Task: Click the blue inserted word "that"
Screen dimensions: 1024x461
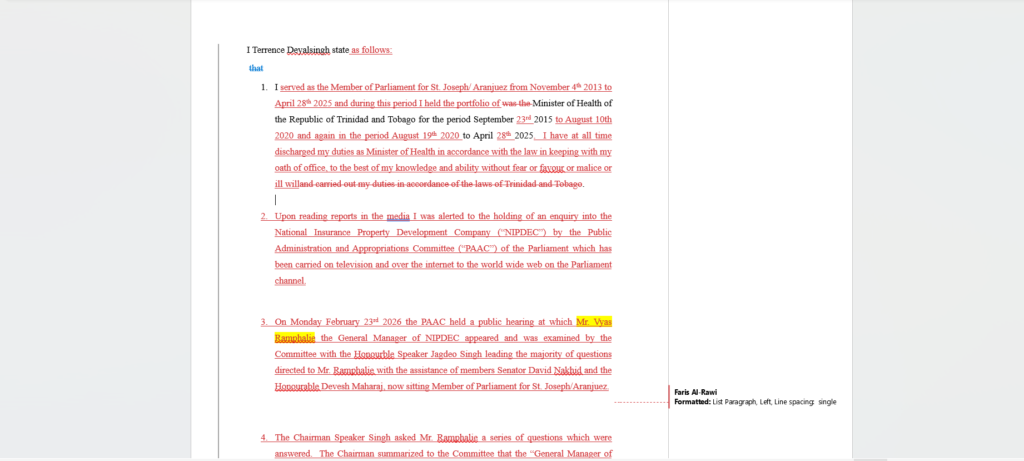Action: click(256, 69)
